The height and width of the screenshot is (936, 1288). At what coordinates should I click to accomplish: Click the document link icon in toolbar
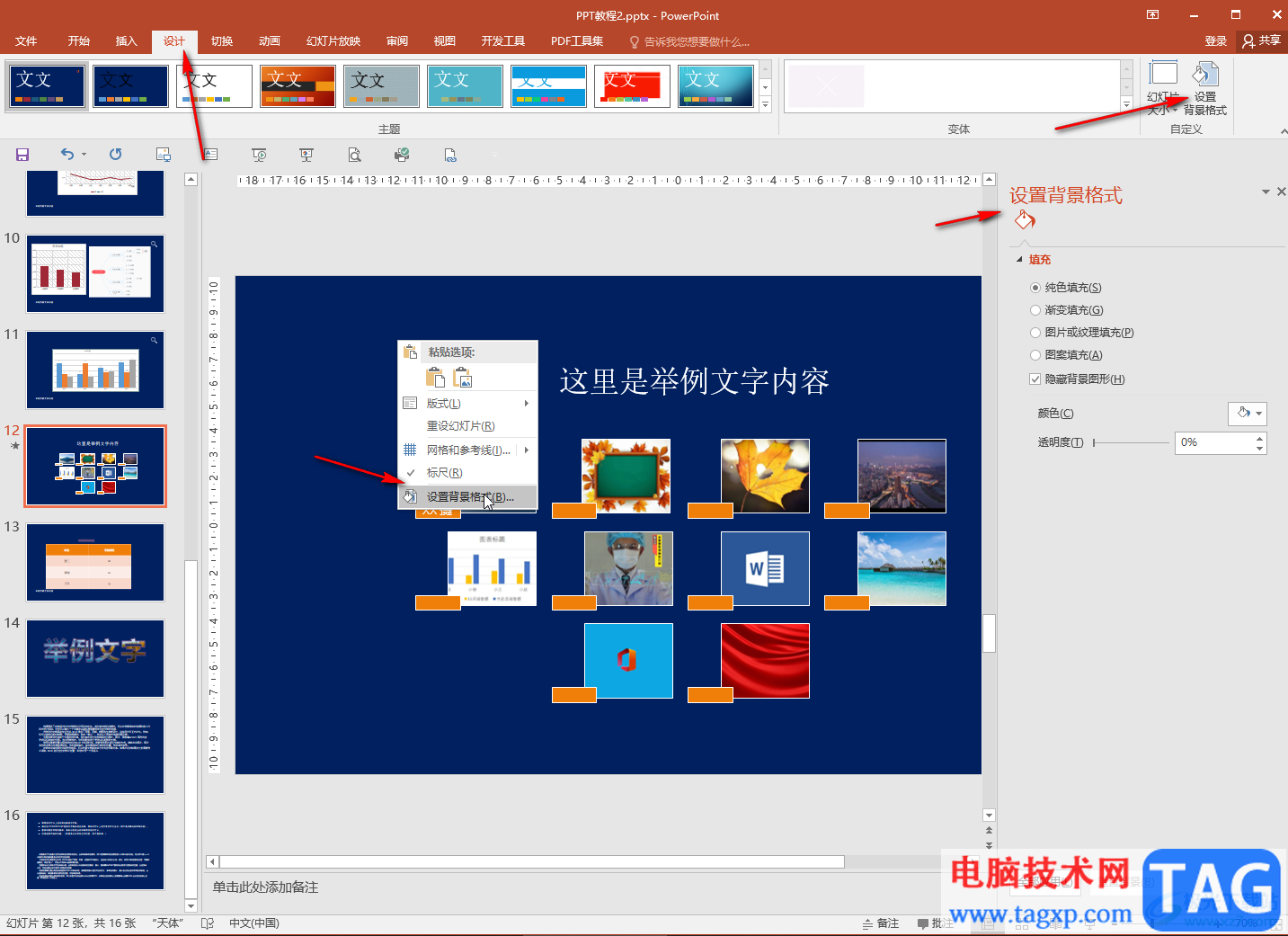click(450, 155)
